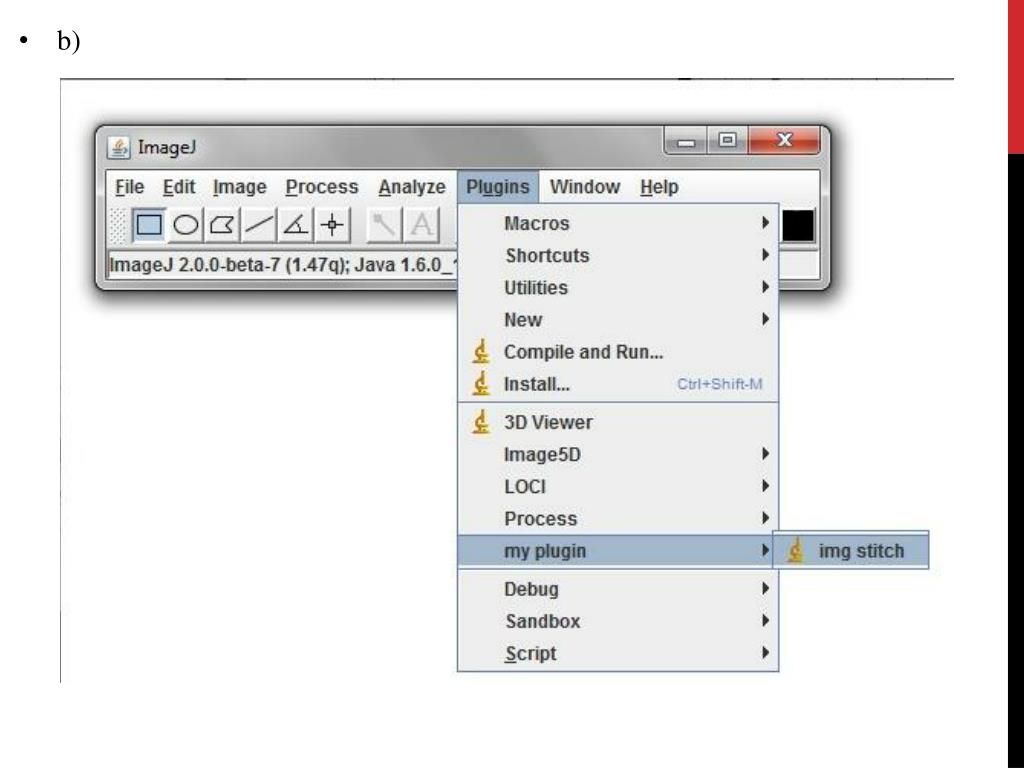The width and height of the screenshot is (1024, 768).
Task: Open the Analyze menu
Action: (412, 187)
